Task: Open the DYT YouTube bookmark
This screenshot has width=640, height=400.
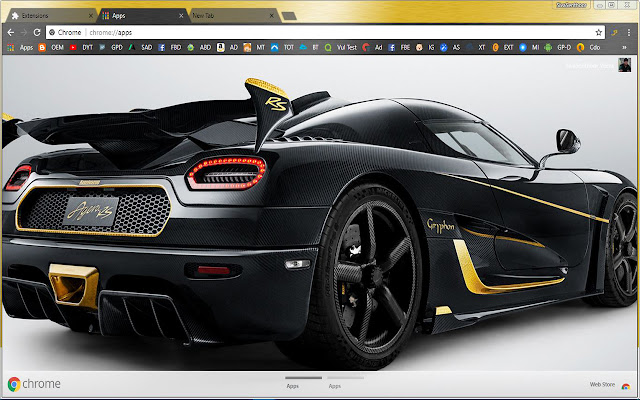Action: coord(81,48)
